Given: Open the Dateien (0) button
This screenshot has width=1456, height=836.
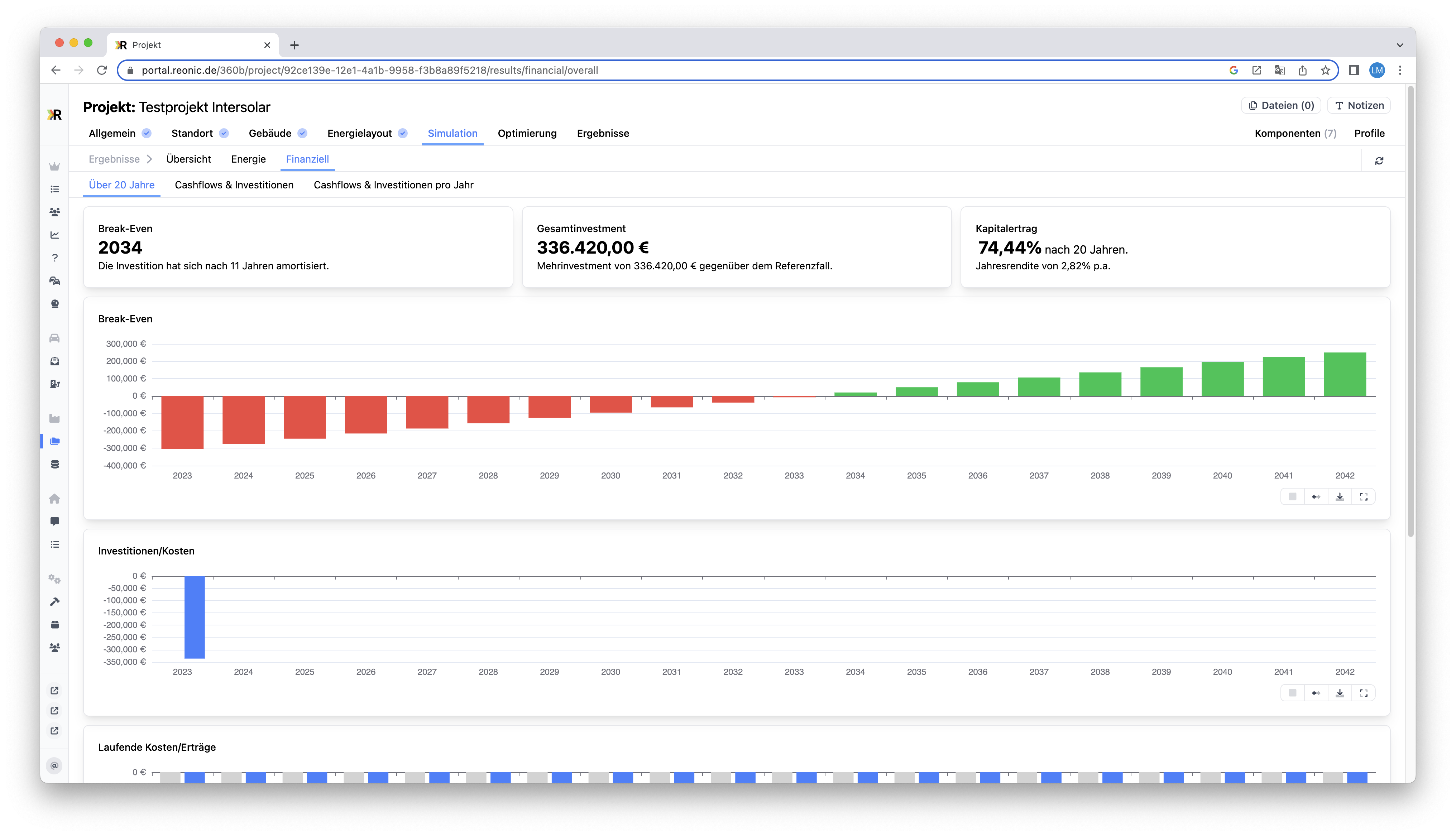Looking at the screenshot, I should click(1281, 106).
